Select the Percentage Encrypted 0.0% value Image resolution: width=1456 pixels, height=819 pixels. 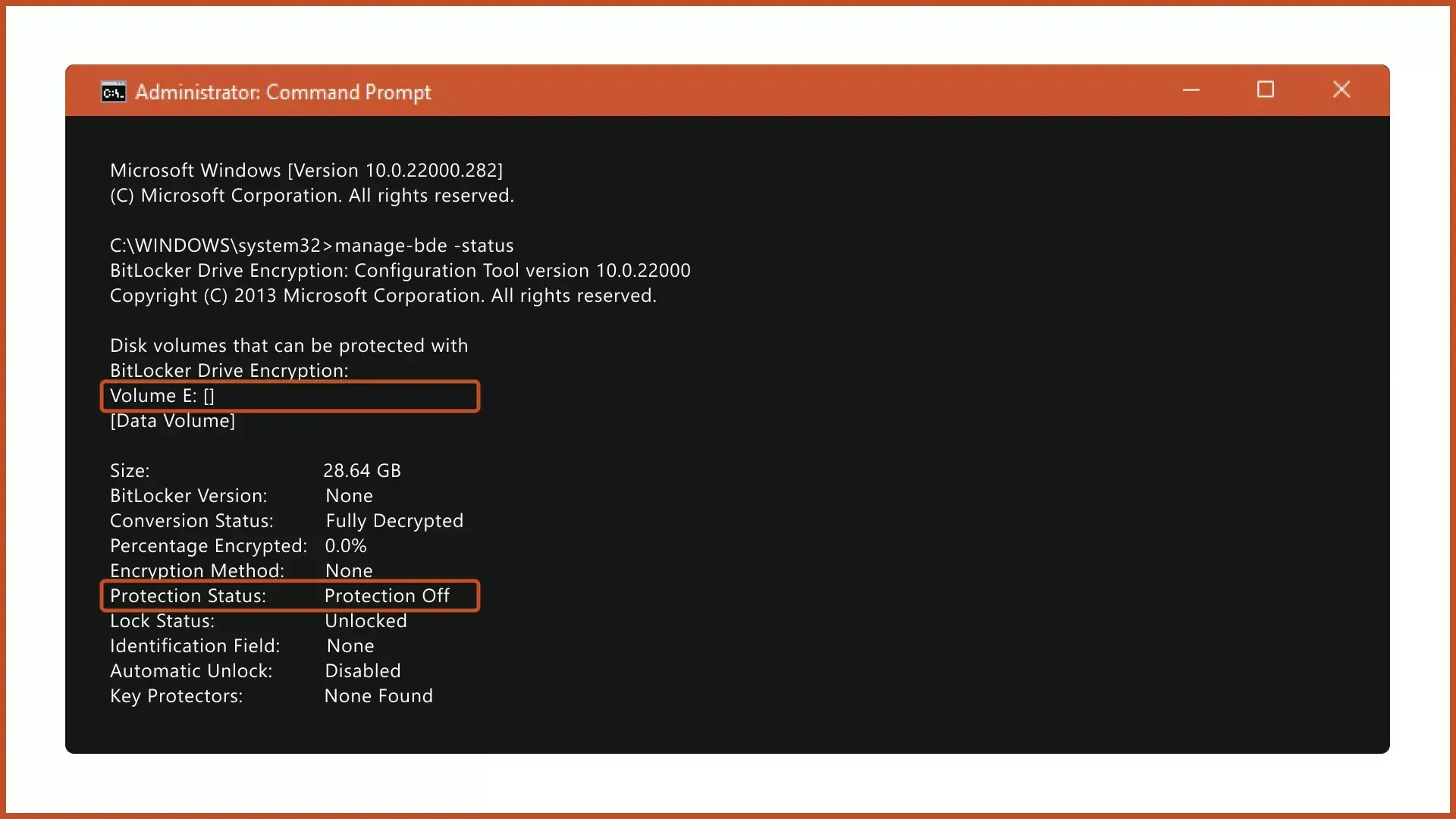point(345,545)
